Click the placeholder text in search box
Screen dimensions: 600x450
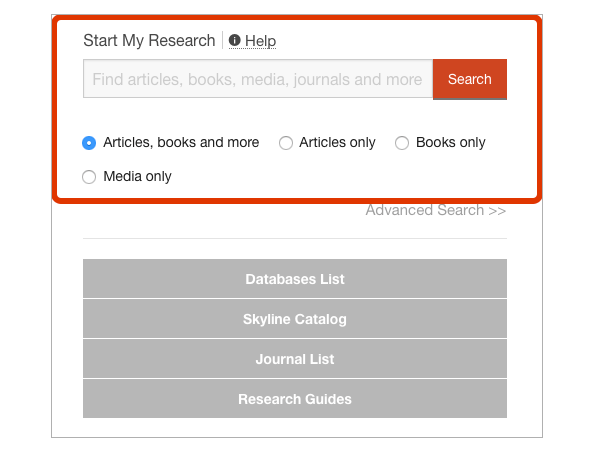pyautogui.click(x=257, y=79)
